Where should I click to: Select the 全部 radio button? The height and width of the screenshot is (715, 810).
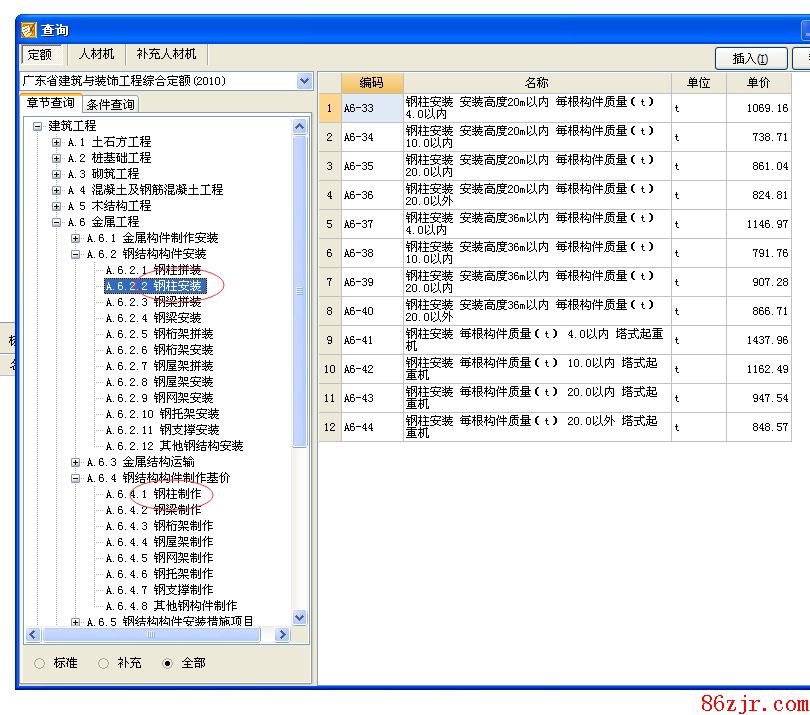click(x=167, y=663)
